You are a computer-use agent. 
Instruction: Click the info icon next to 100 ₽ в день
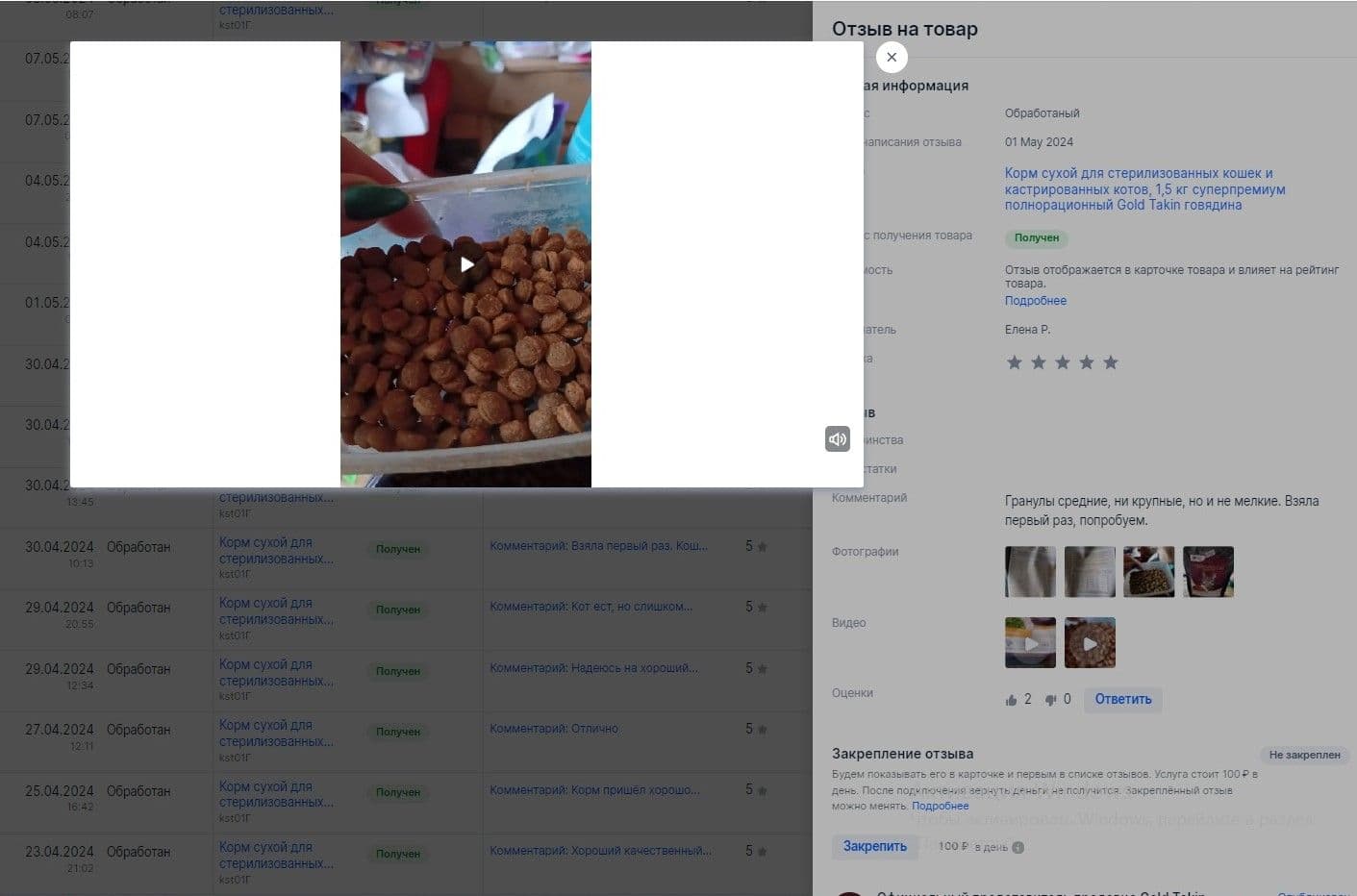[1018, 847]
